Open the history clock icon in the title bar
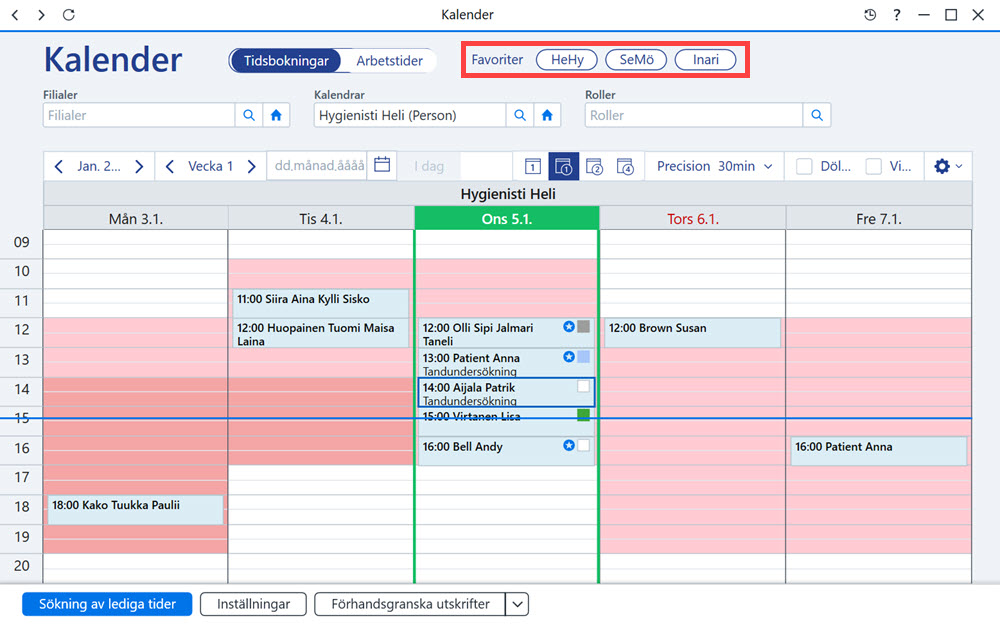The width and height of the screenshot is (1000, 624). pos(869,15)
